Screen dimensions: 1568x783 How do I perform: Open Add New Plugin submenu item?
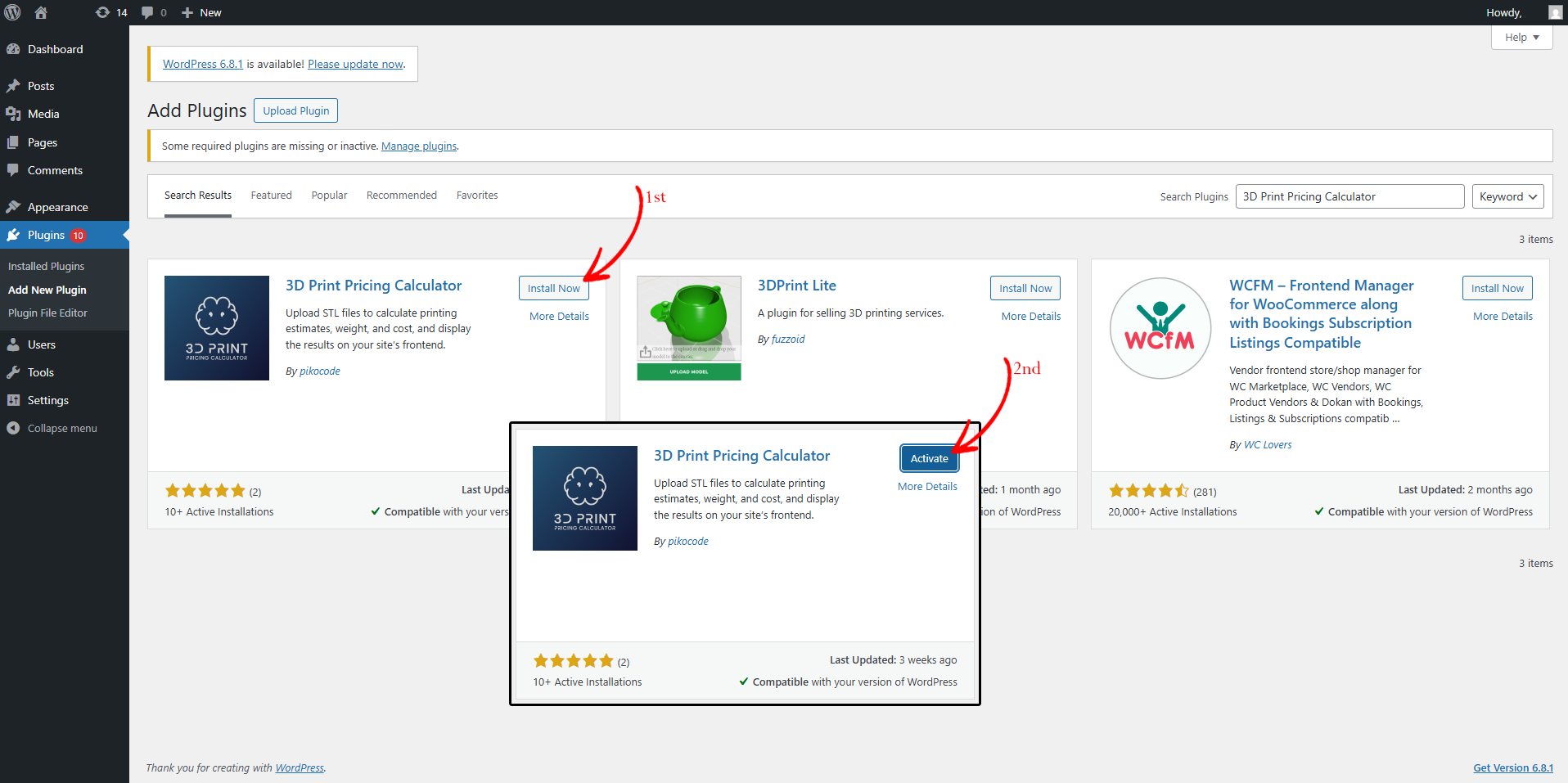point(47,290)
